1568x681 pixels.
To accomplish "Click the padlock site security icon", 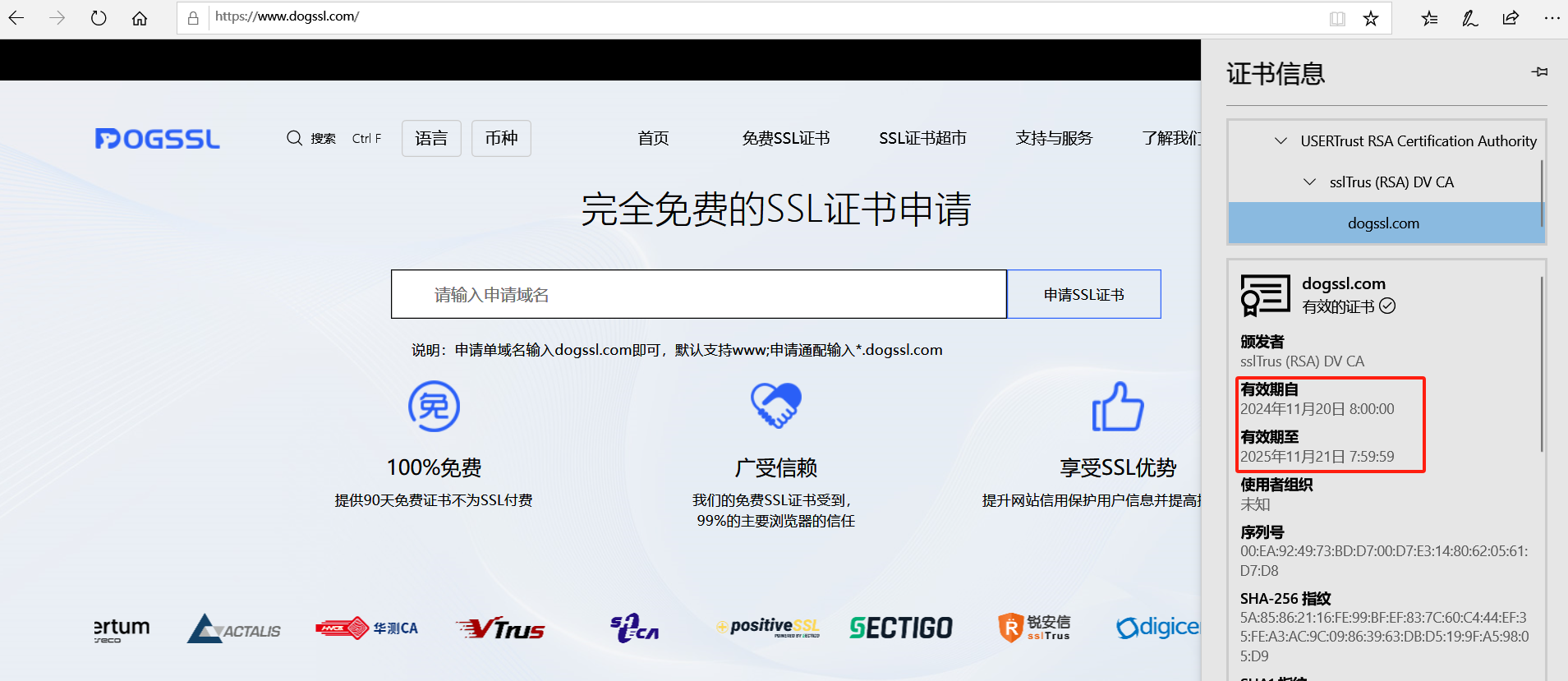I will pos(193,18).
